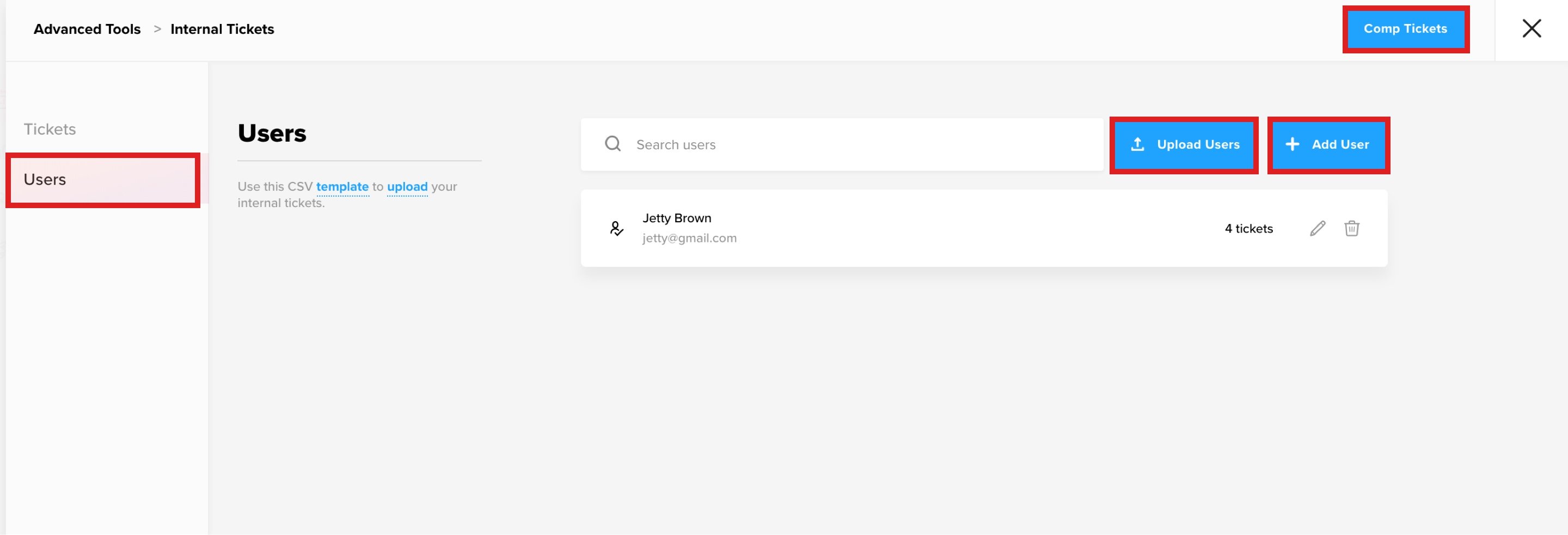Focus the Search users field
This screenshot has width=1568, height=535.
click(x=841, y=144)
